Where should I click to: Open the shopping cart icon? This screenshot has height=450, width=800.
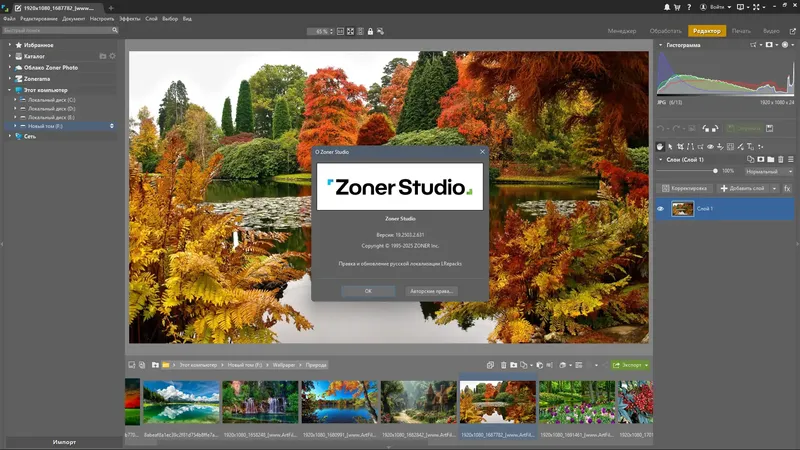[678, 7]
